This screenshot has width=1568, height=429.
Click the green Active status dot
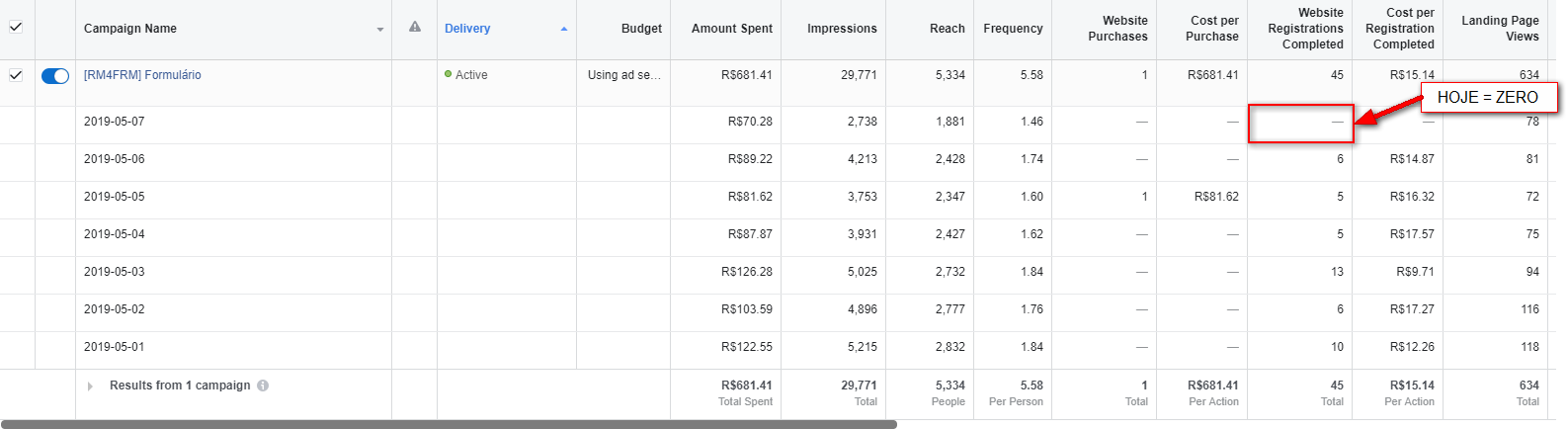[449, 74]
